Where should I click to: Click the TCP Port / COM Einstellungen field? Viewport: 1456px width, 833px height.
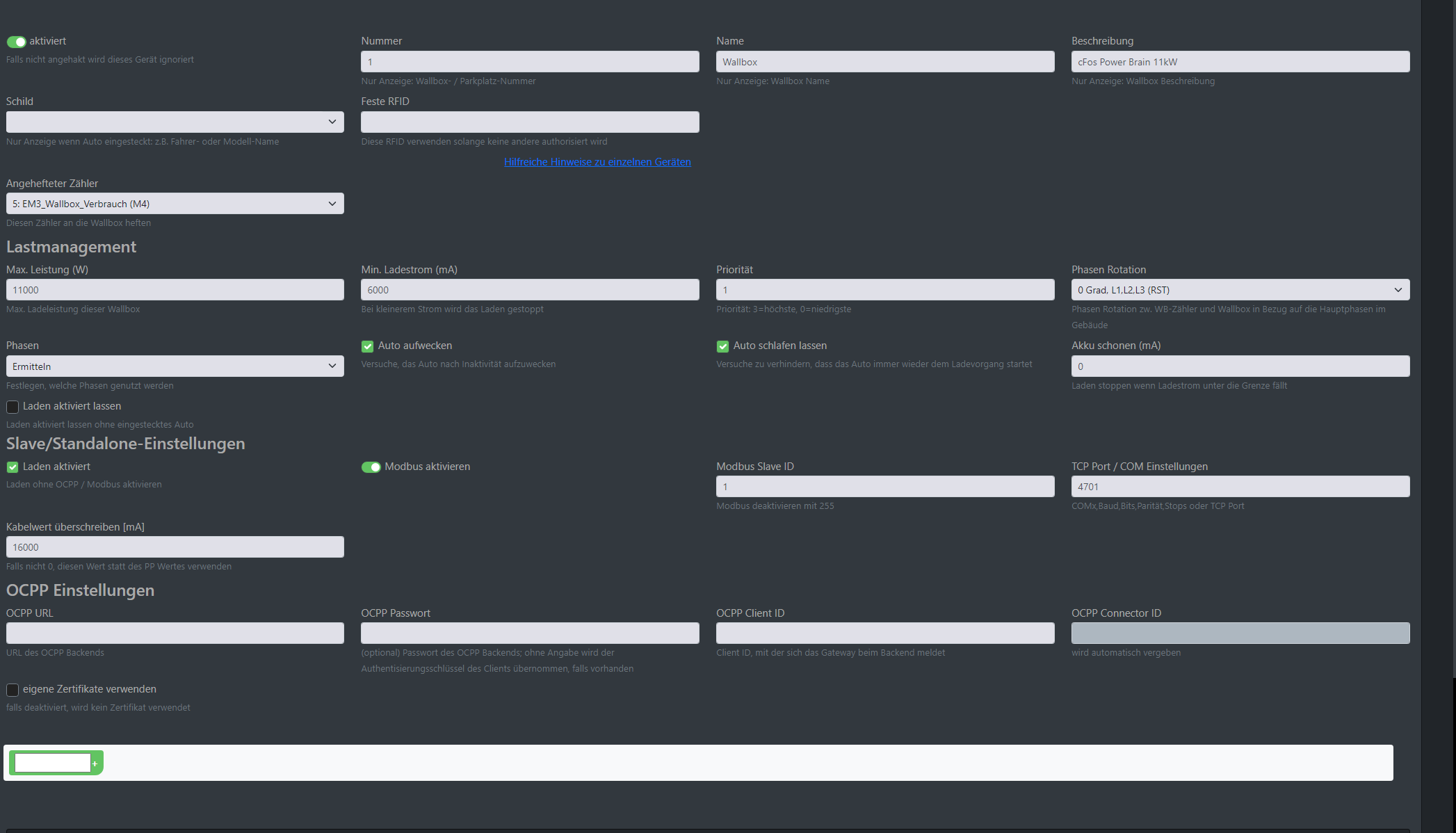pos(1240,487)
